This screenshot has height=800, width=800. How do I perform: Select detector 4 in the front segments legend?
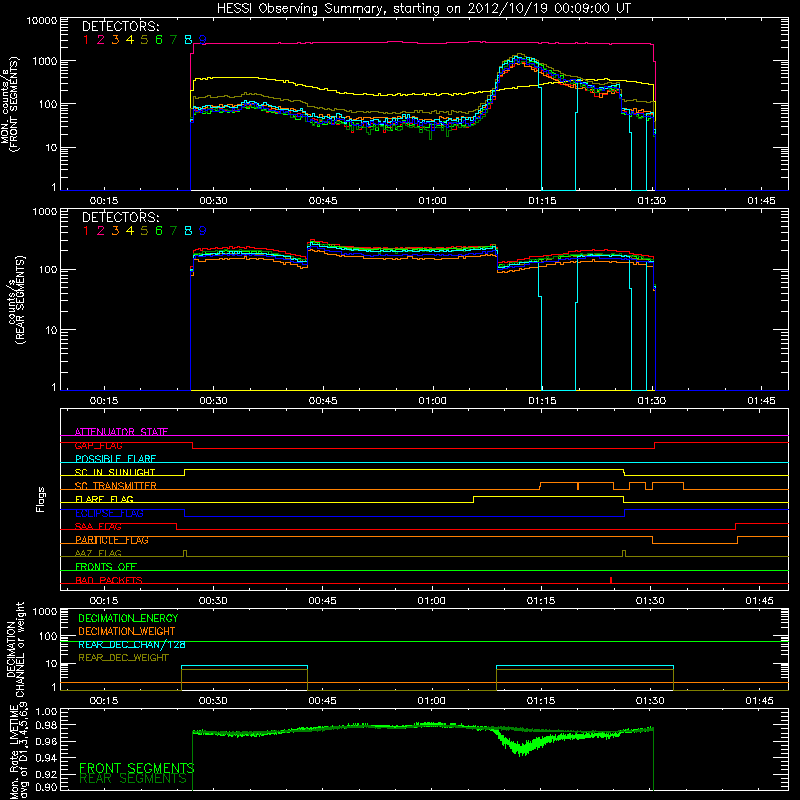coord(130,40)
